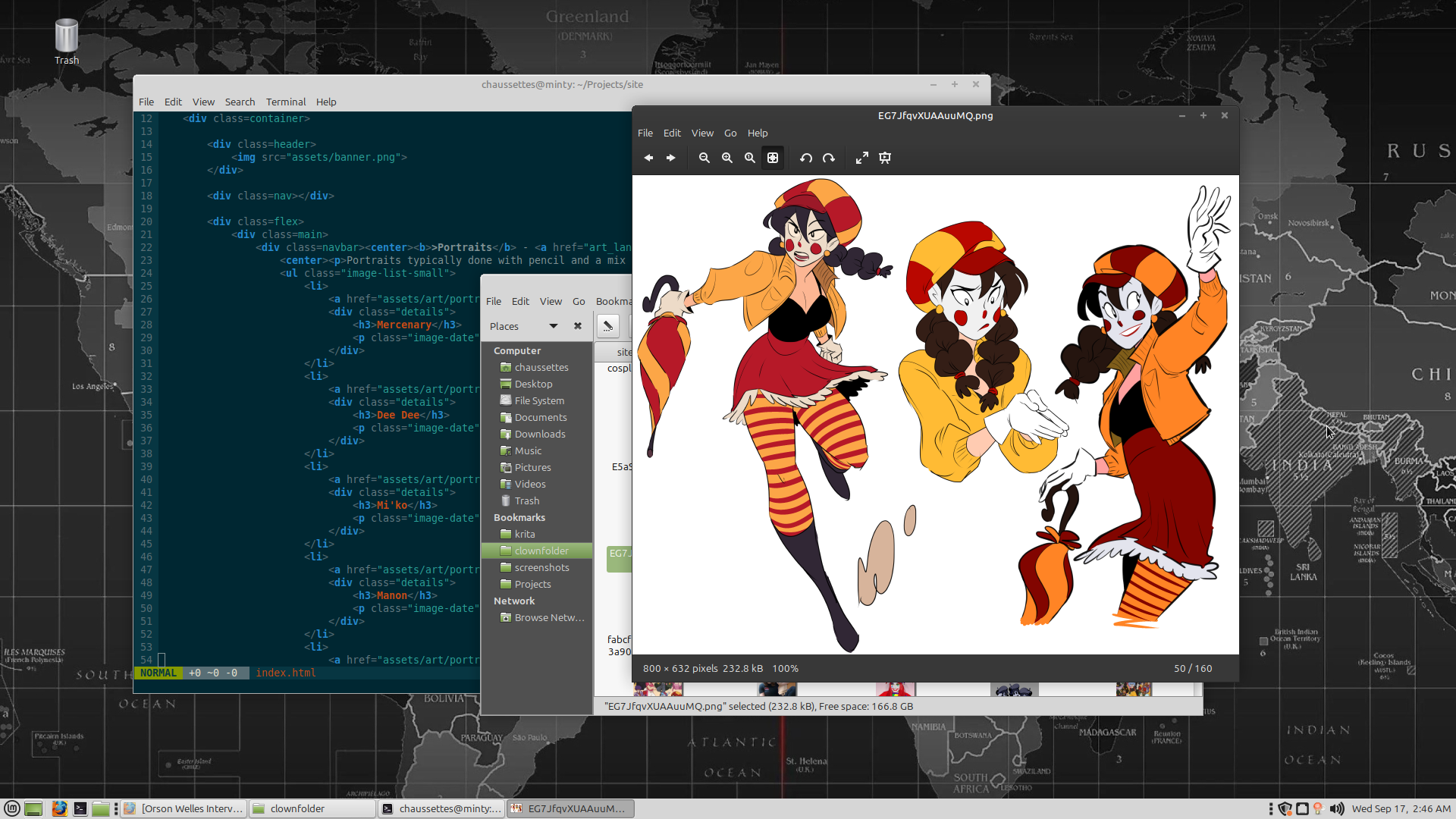Click Browse Network in sidebar

[x=537, y=617]
